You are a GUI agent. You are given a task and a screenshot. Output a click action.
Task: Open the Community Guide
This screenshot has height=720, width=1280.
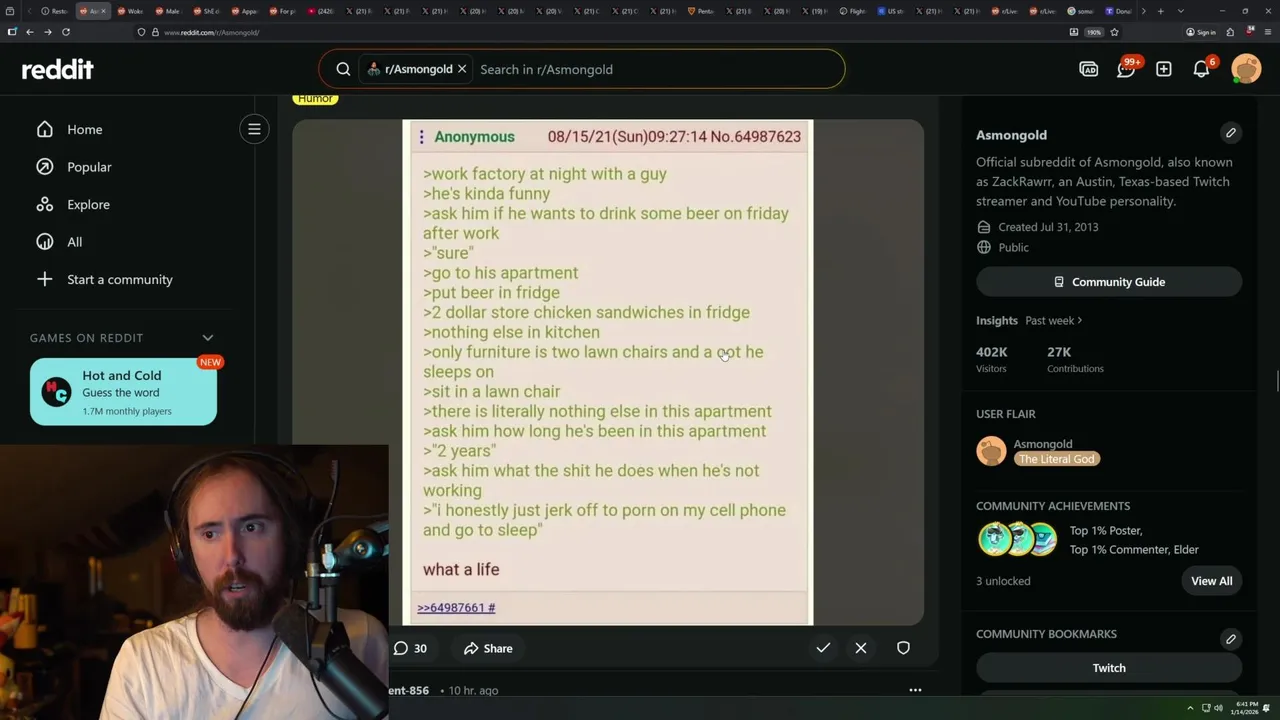[x=1109, y=282]
